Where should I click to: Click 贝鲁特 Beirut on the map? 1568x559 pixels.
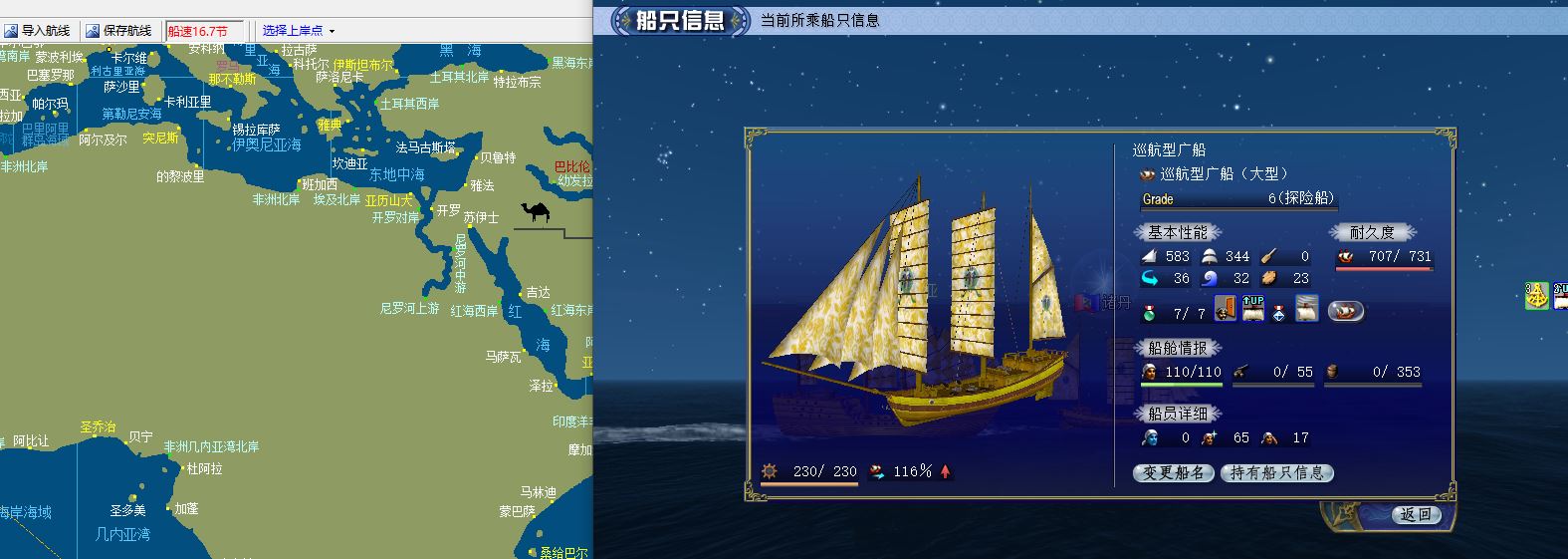coord(499,157)
